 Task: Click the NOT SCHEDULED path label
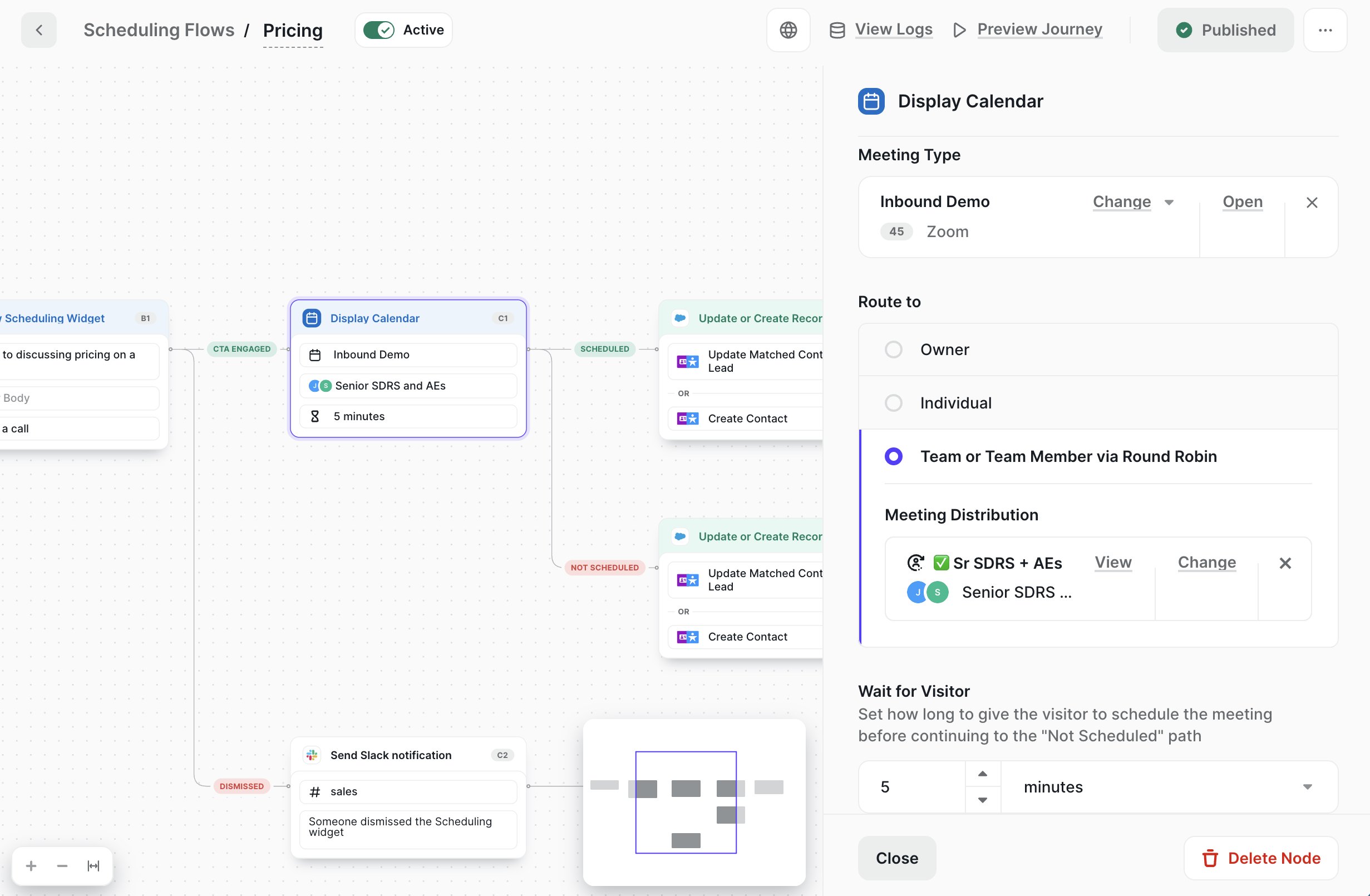pos(604,568)
